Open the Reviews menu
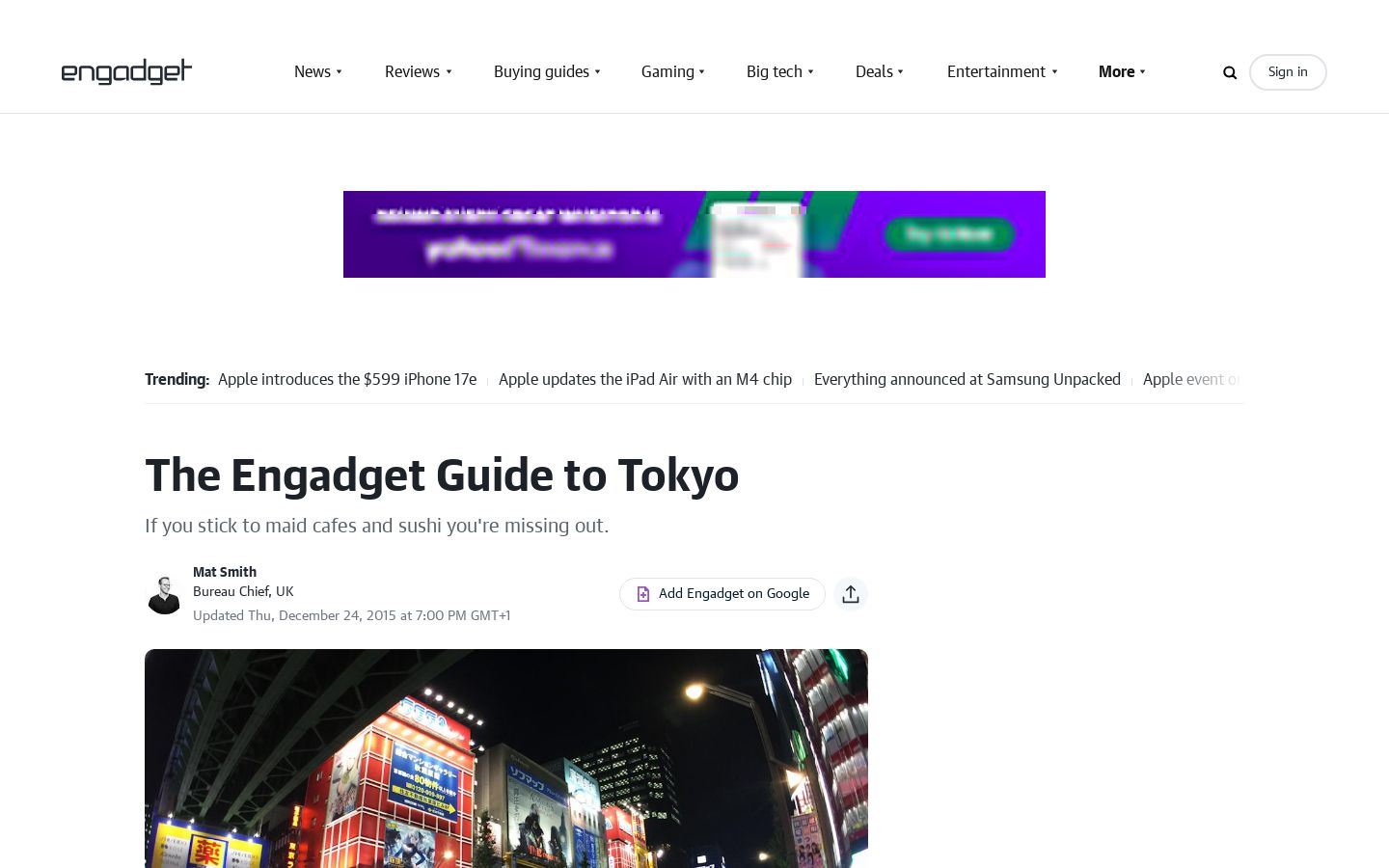1389x868 pixels. point(412,71)
